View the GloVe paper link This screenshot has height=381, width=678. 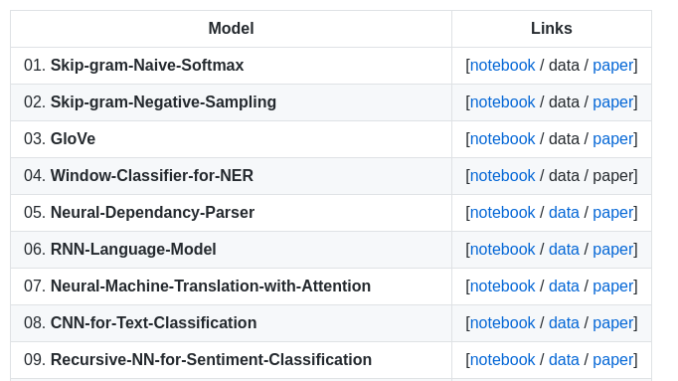(613, 139)
